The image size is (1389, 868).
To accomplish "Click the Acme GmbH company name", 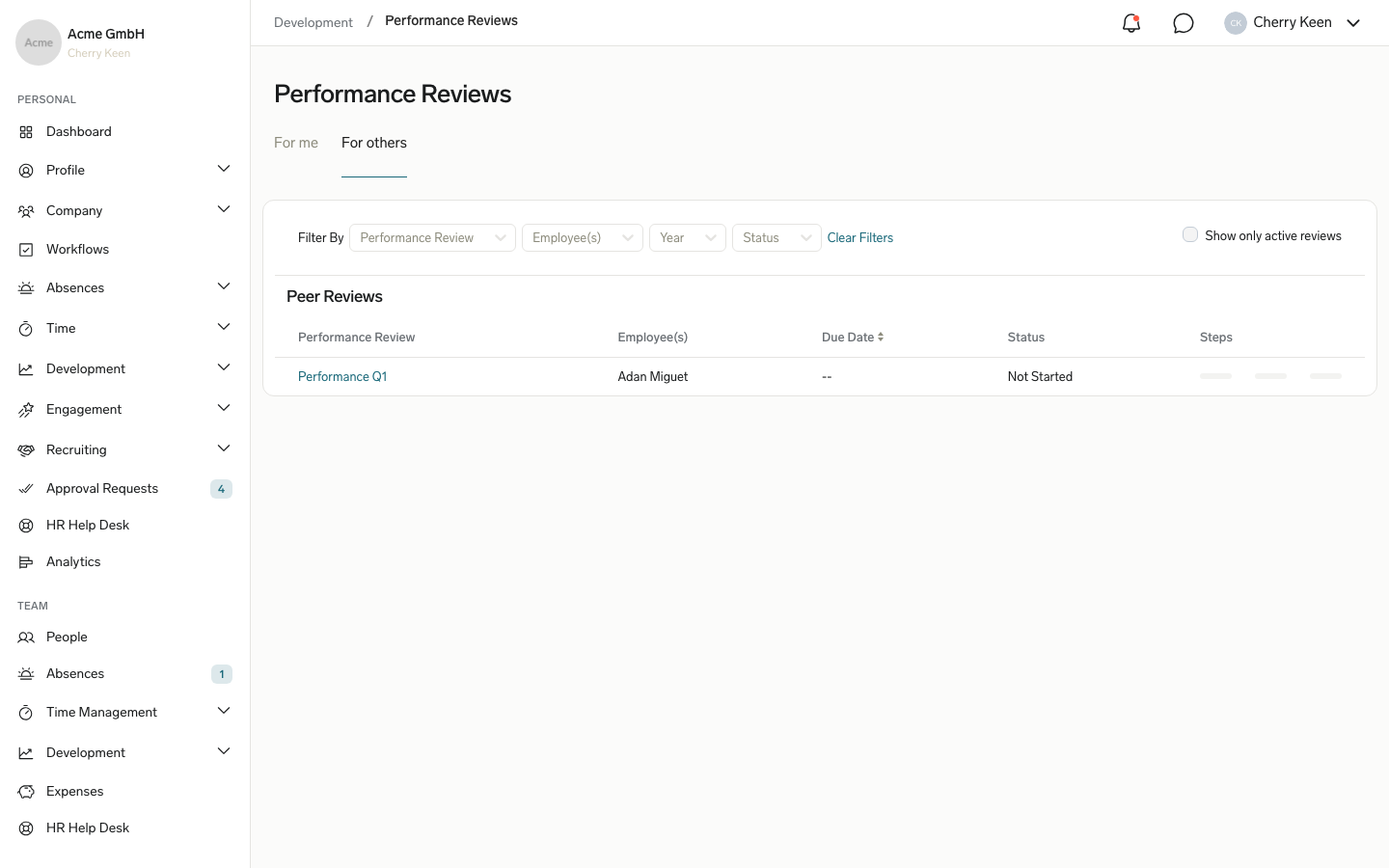I will (106, 34).
